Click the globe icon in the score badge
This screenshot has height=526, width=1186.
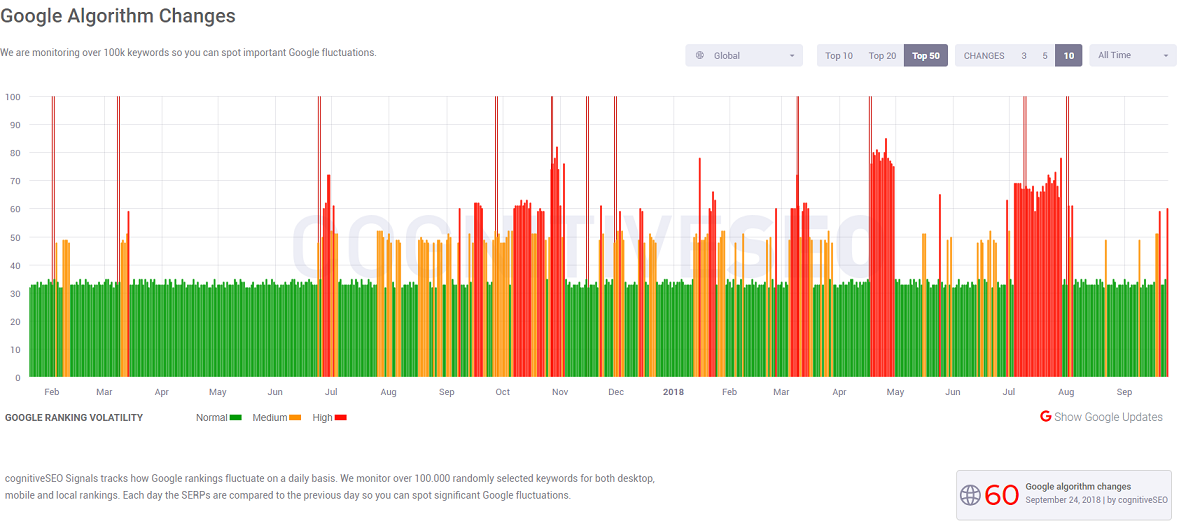[x=970, y=494]
